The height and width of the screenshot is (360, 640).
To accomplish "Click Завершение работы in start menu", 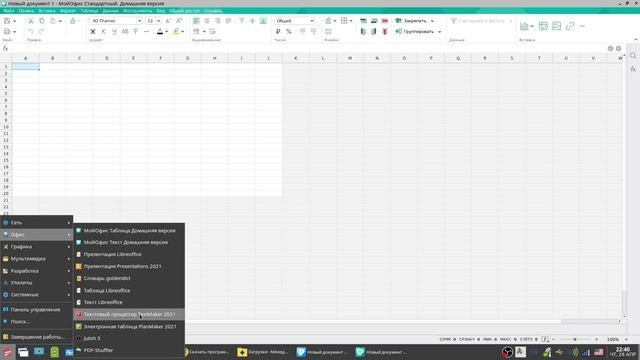I will (37, 337).
